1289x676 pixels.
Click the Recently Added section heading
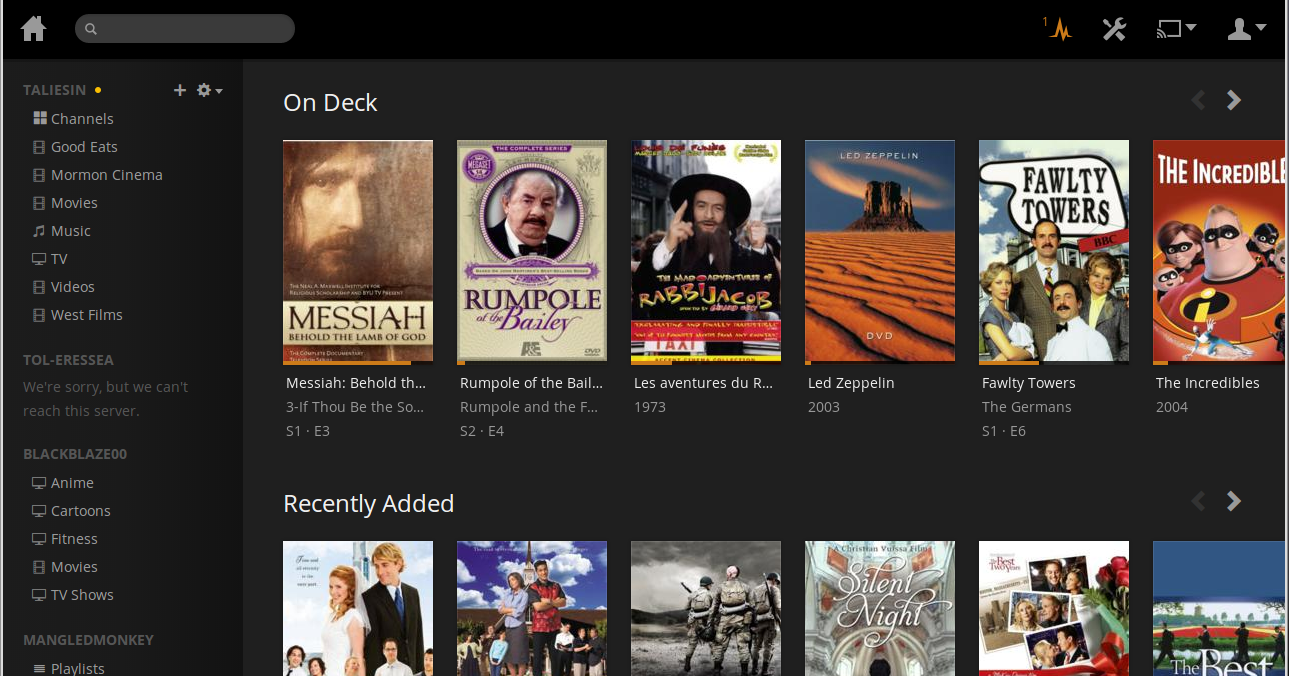369,503
